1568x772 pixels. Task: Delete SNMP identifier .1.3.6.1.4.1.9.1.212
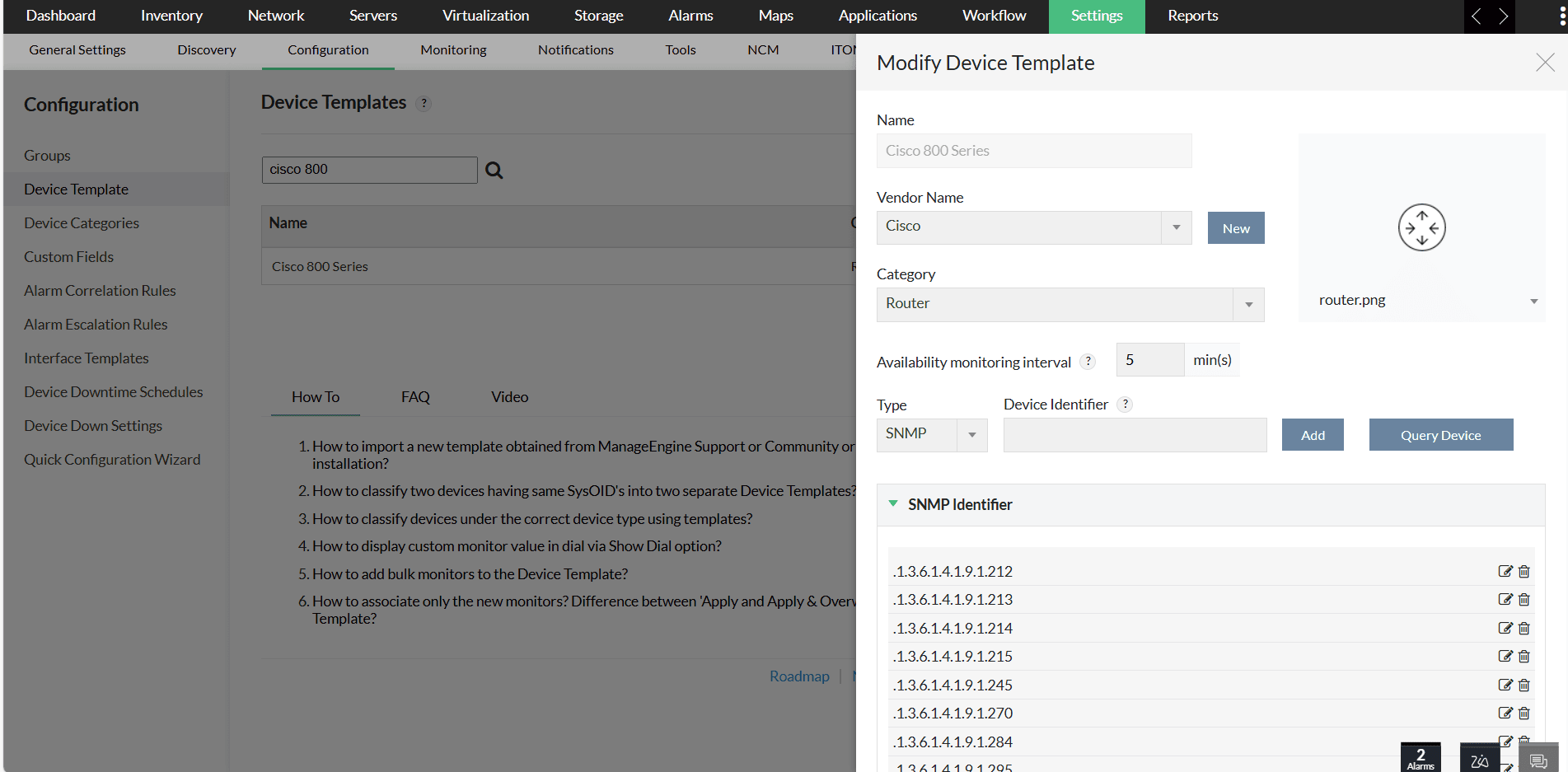(1524, 571)
